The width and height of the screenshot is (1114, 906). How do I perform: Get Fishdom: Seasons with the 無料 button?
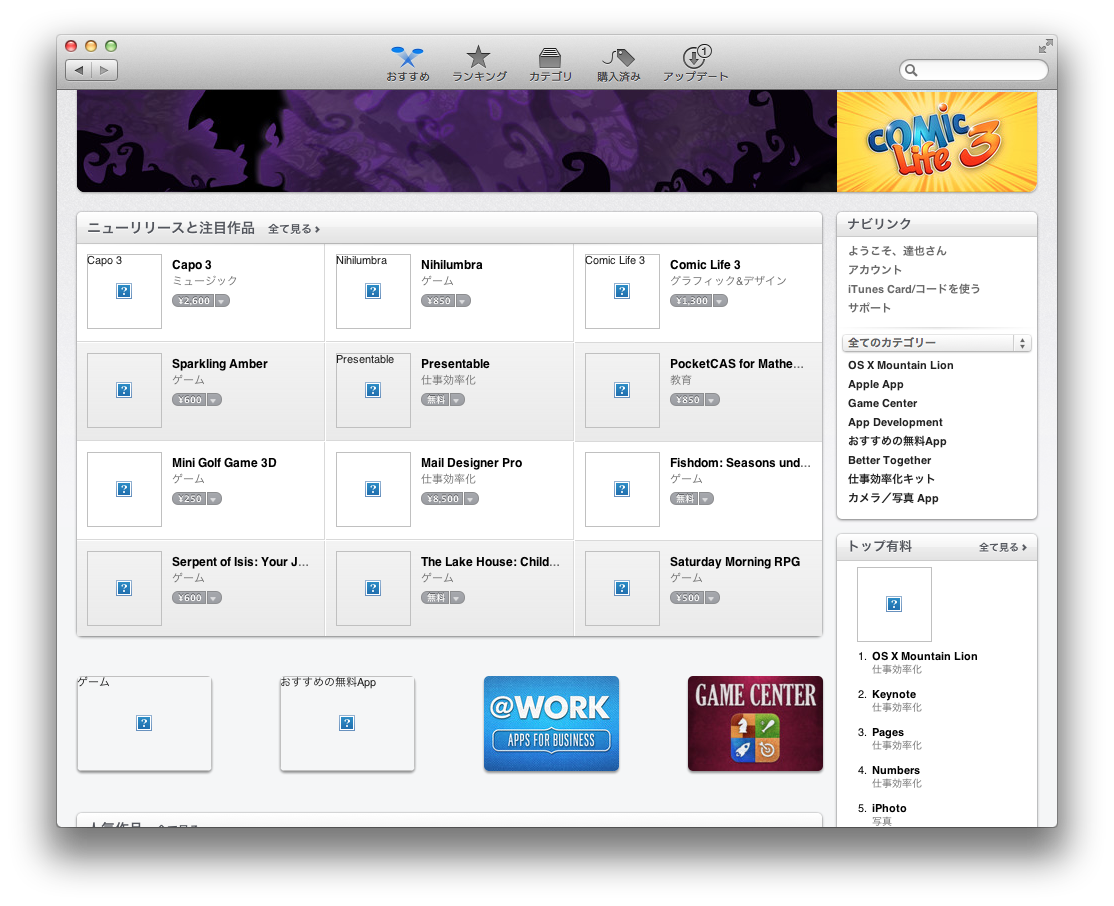[684, 499]
